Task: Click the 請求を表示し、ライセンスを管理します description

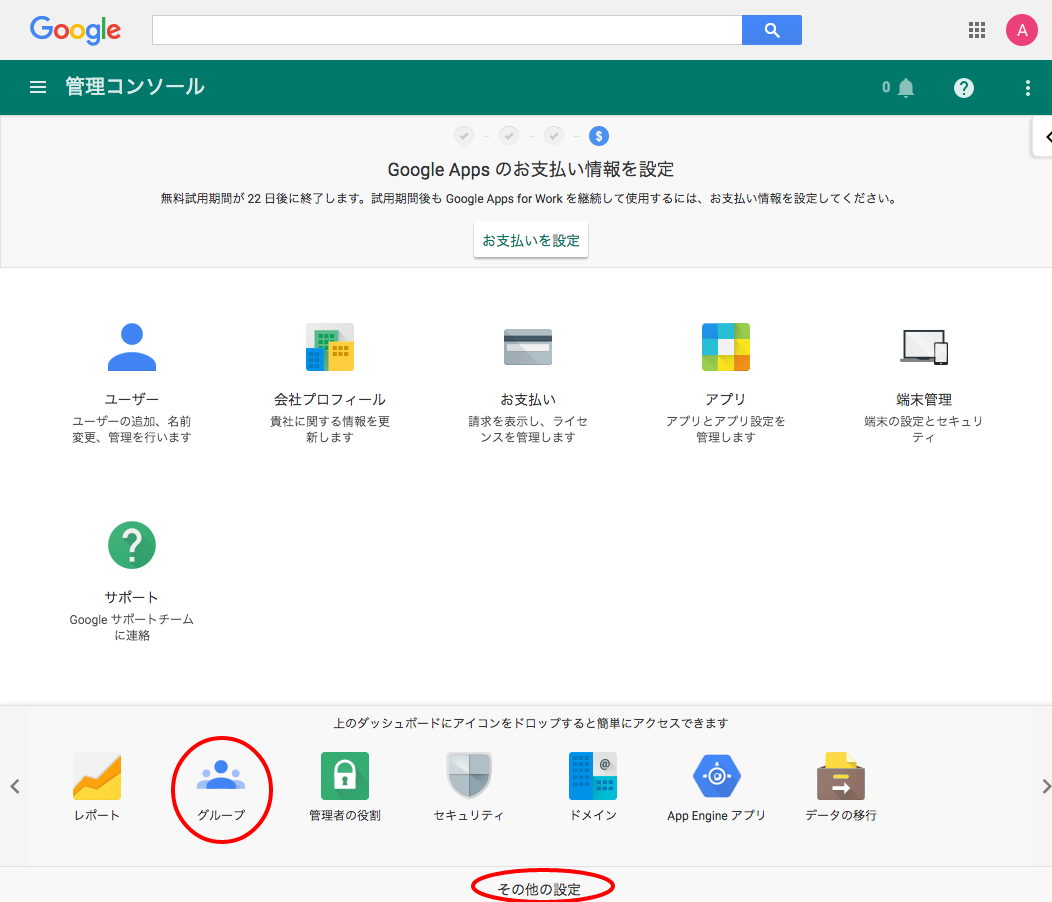Action: point(528,429)
